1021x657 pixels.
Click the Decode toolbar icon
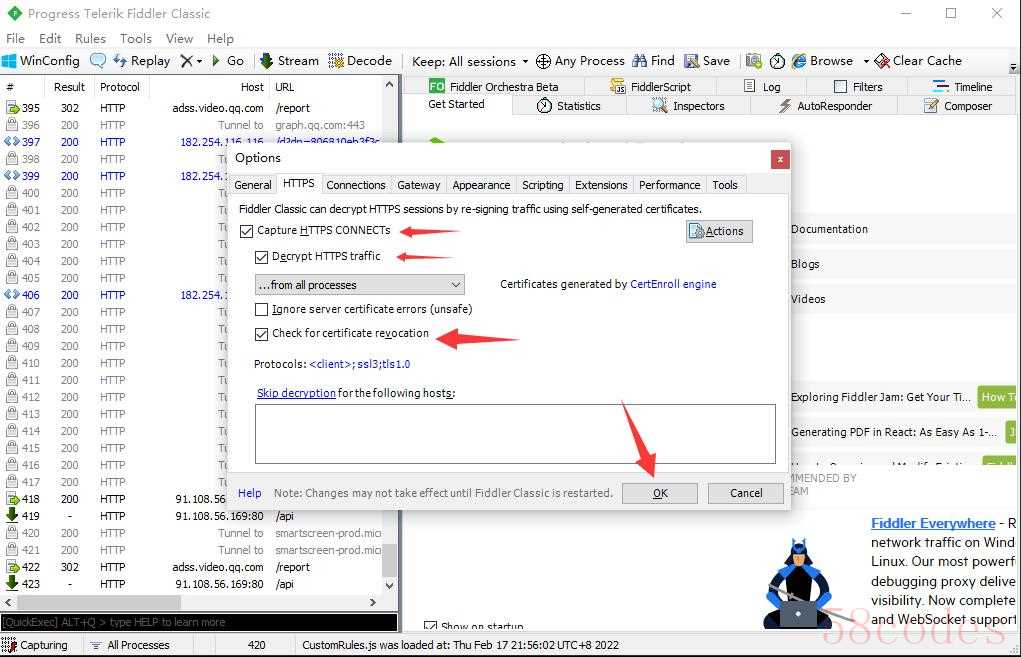pos(336,61)
